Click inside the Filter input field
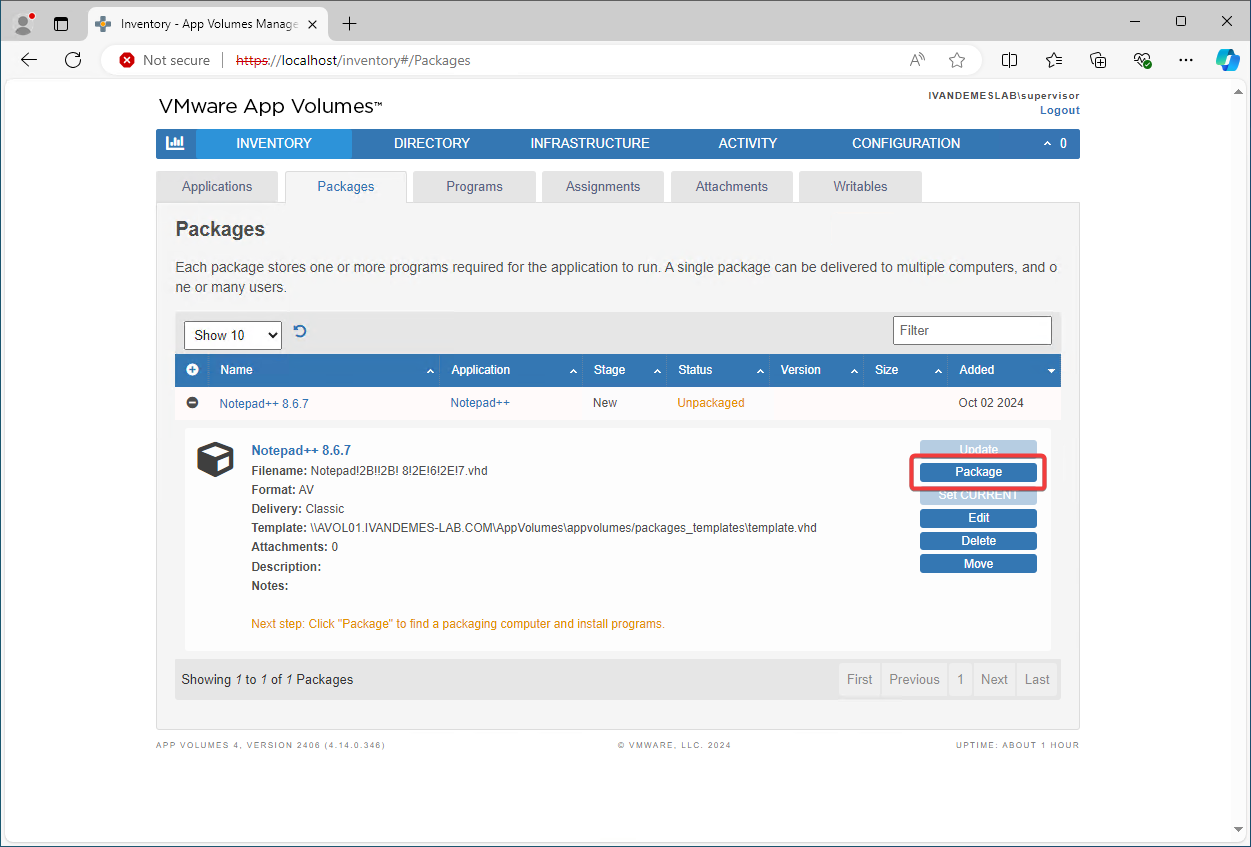1251x847 pixels. pyautogui.click(x=971, y=330)
